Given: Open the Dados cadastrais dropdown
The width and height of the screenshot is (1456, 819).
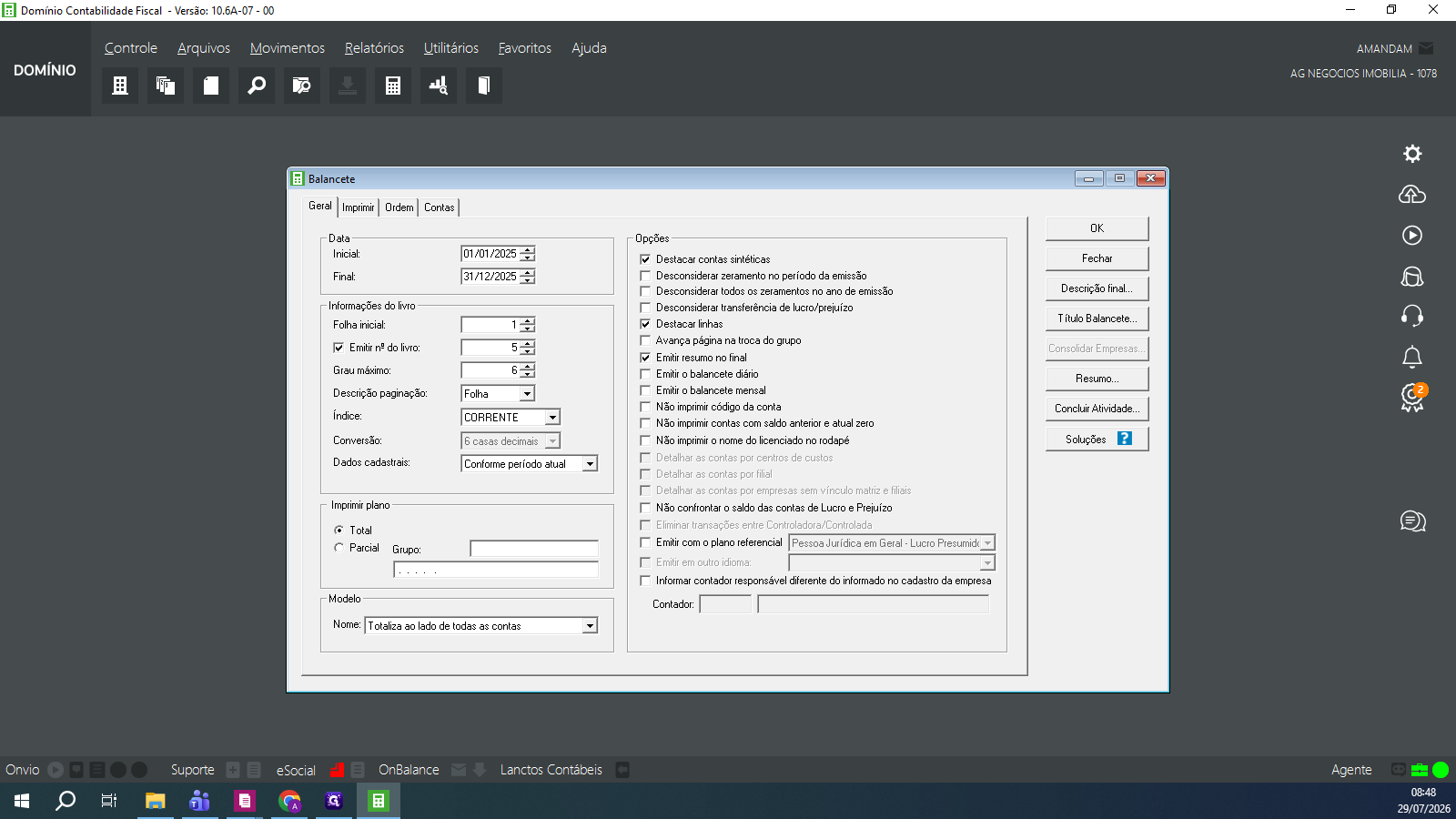Looking at the screenshot, I should tap(590, 464).
